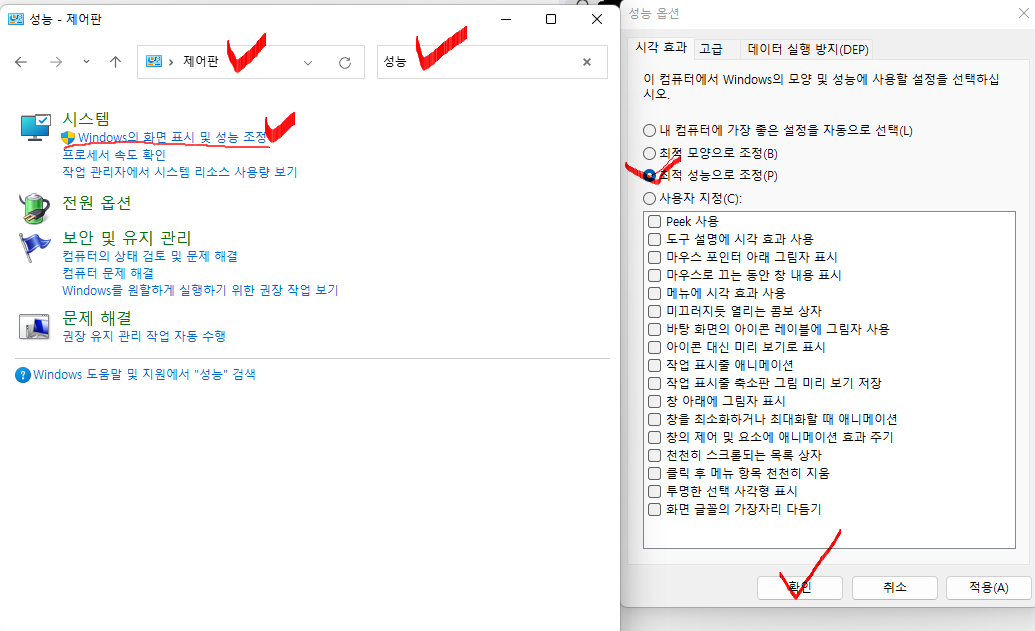
Task: Select 최적 성능으로 조정 radio button
Action: [x=650, y=176]
